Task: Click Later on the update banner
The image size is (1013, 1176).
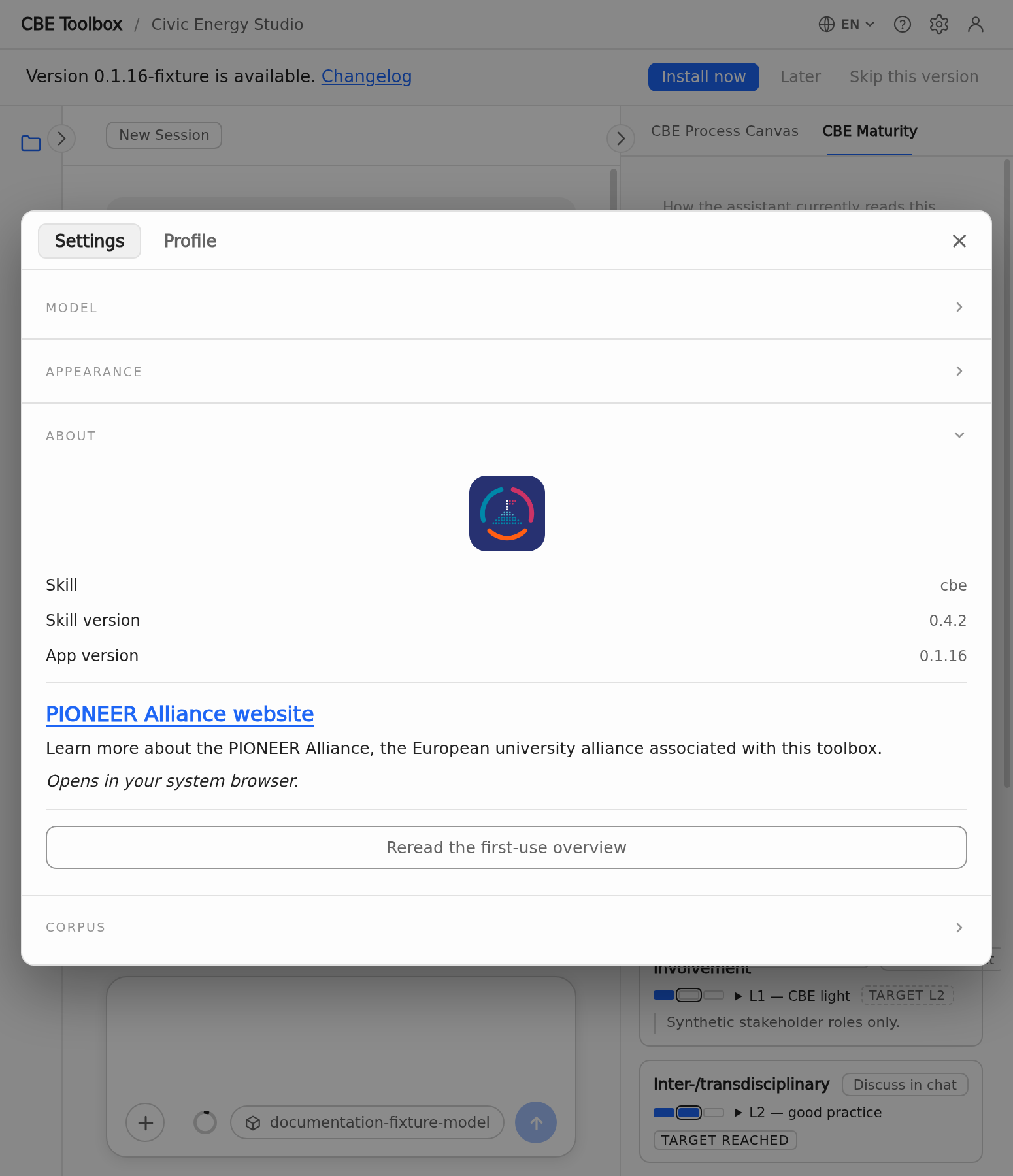Action: coord(801,77)
